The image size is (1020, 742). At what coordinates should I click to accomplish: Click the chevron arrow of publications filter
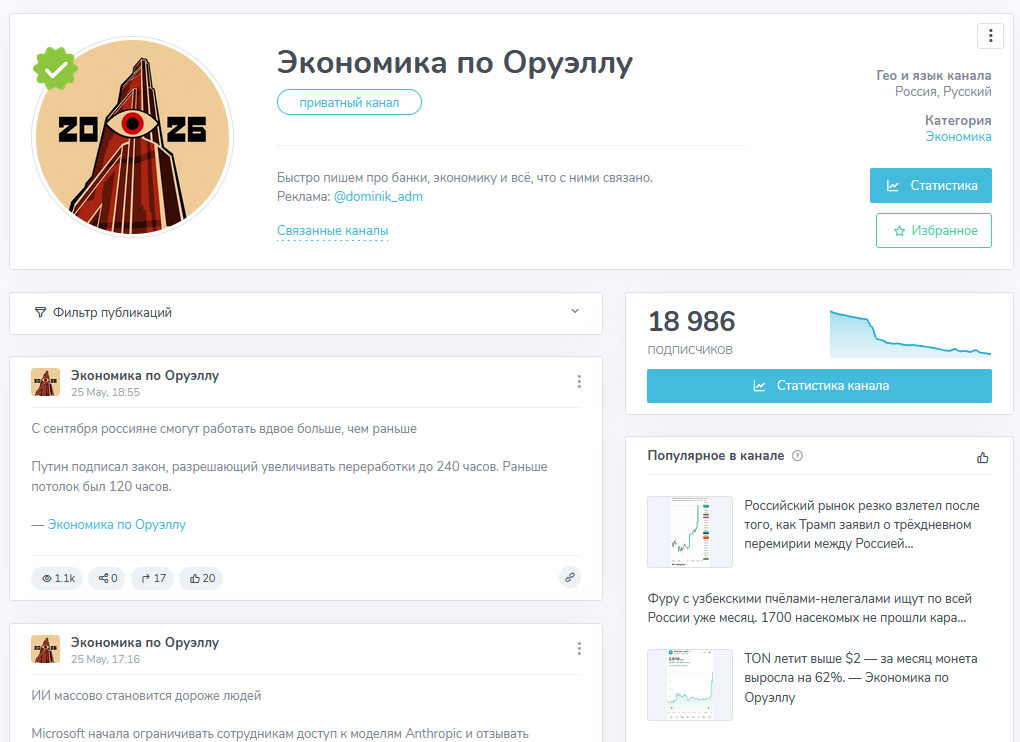(575, 311)
